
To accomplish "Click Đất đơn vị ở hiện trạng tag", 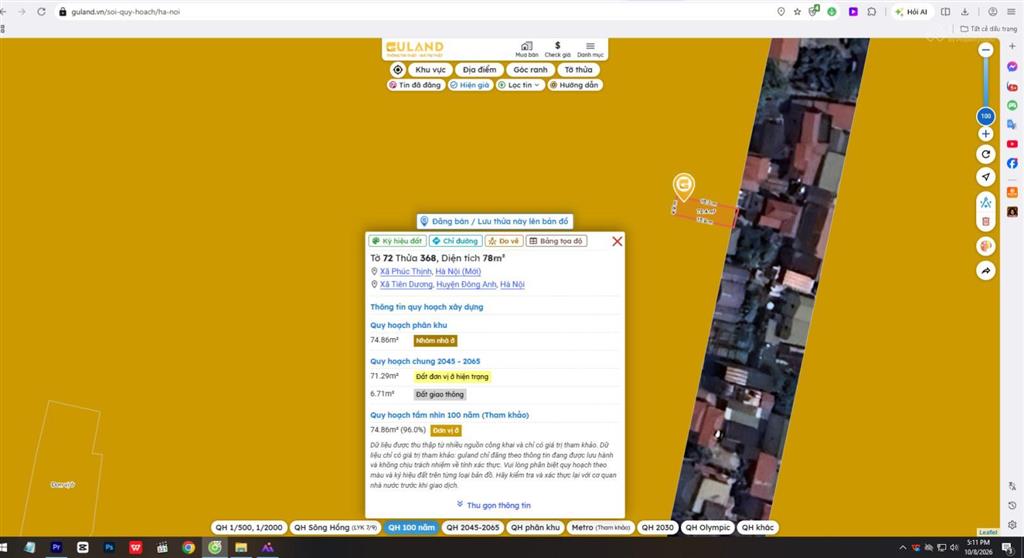I will pyautogui.click(x=452, y=376).
